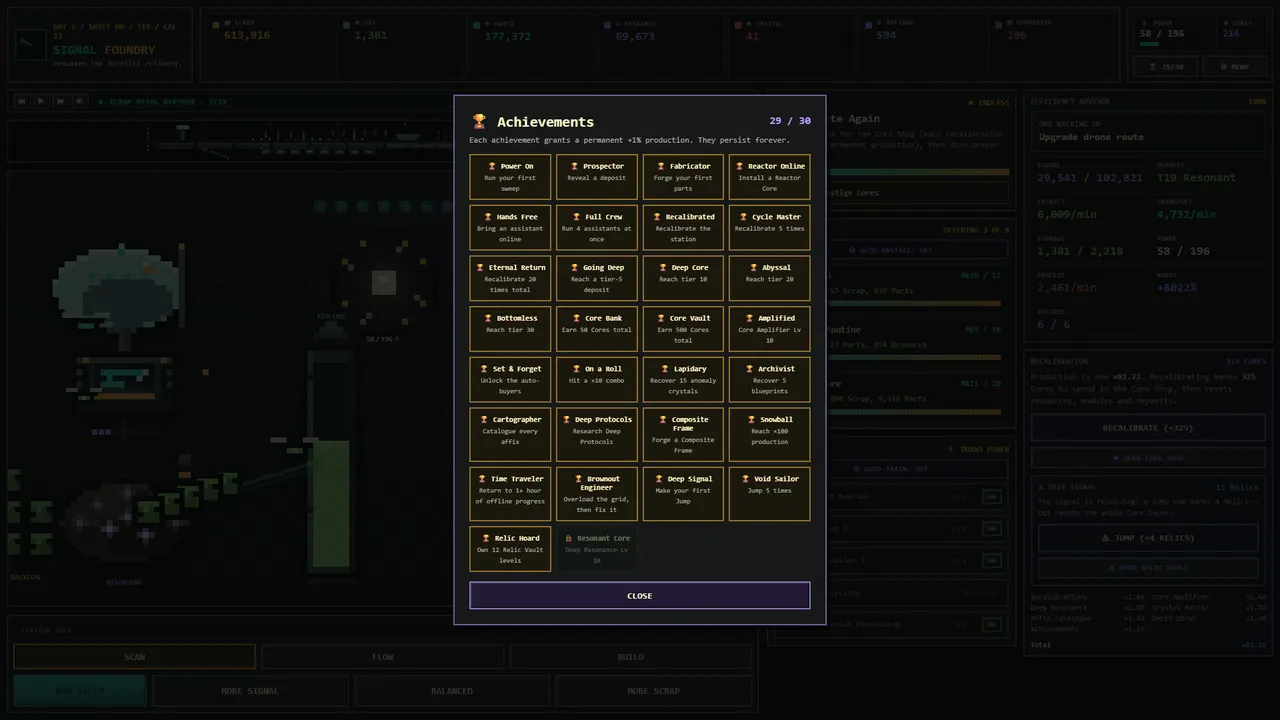Select the Snowball achievement card
Image resolution: width=1280 pixels, height=720 pixels.
769,434
